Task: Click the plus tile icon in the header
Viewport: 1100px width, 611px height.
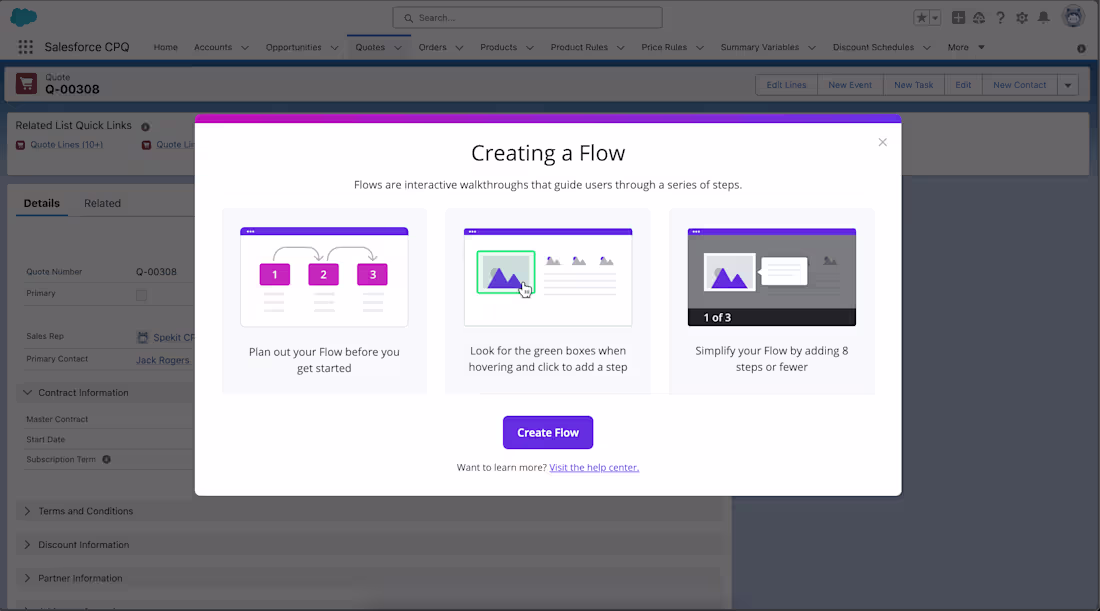Action: pyautogui.click(x=957, y=17)
